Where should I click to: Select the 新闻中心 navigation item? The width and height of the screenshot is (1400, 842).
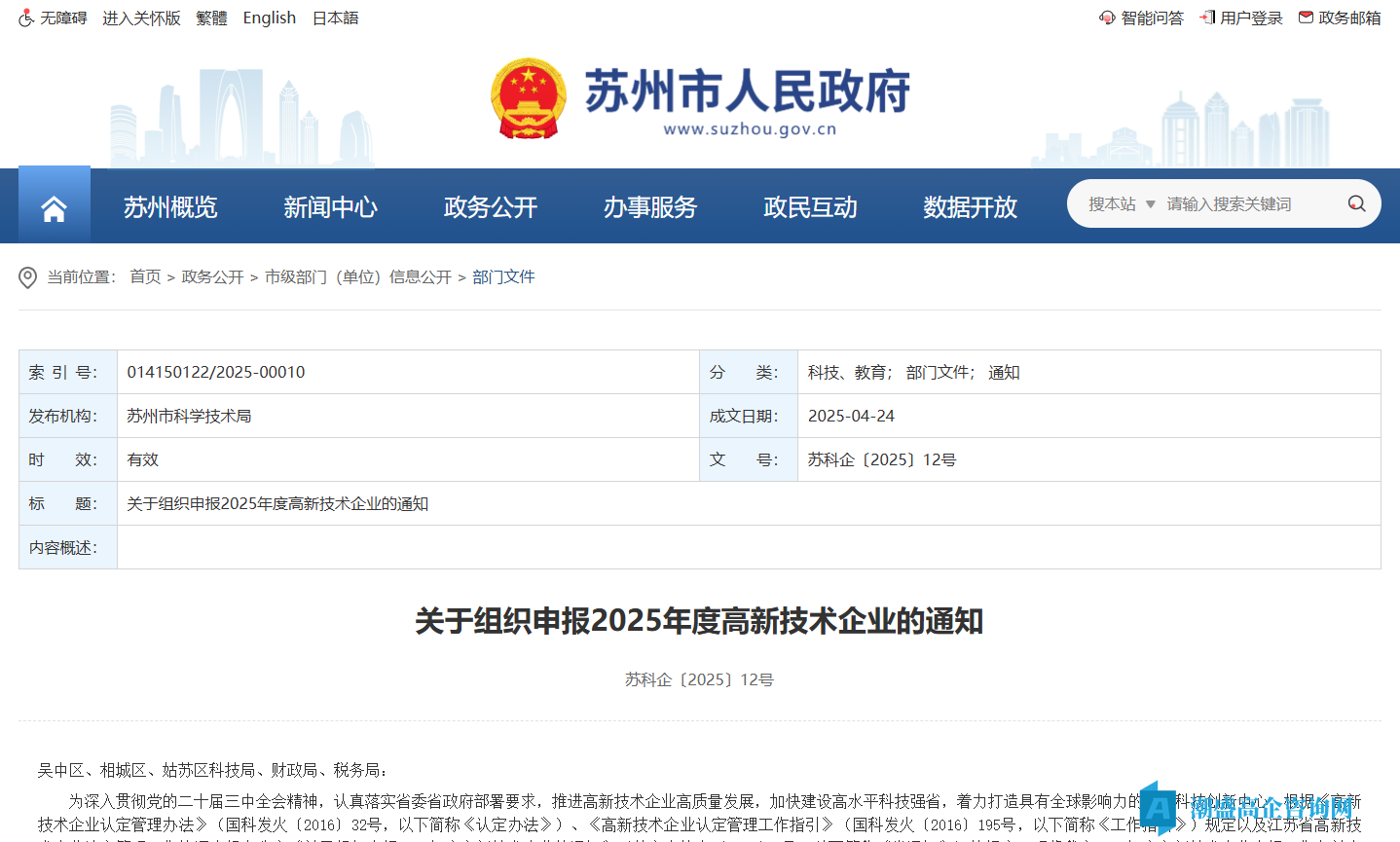pos(330,207)
